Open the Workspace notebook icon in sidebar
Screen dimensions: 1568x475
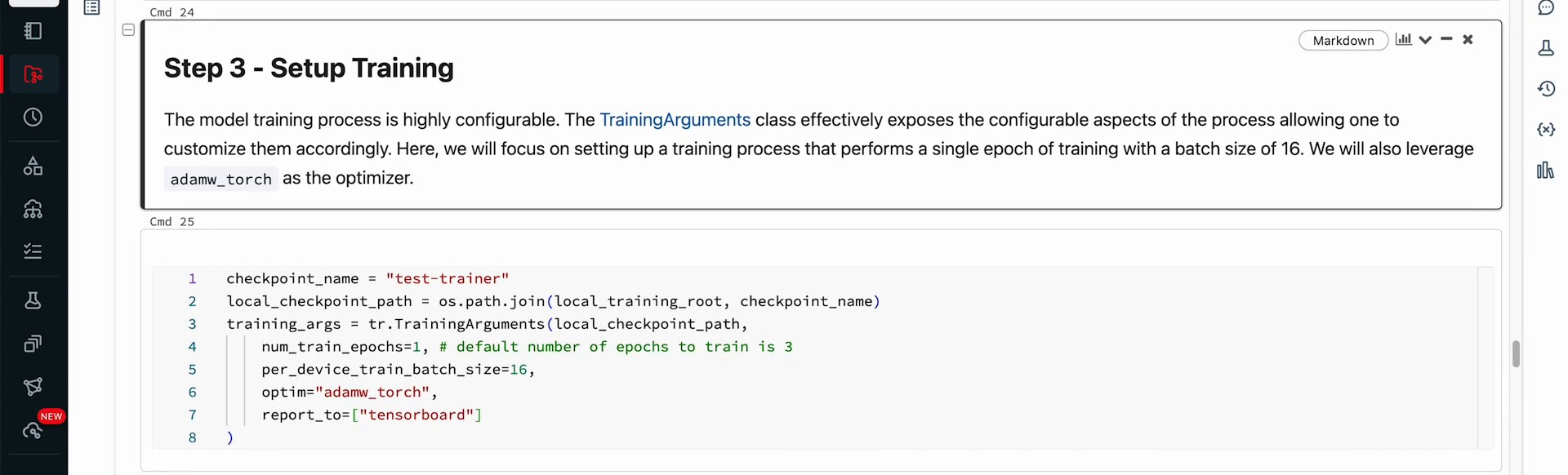33,31
